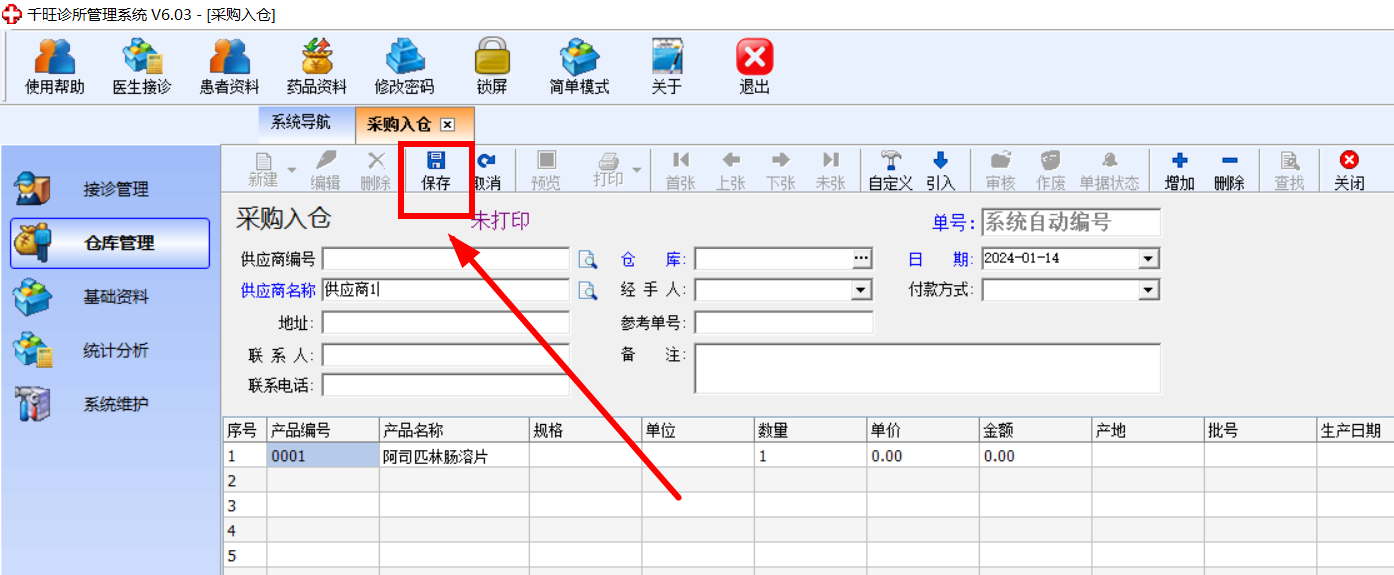Viewport: 1394px width, 575px height.
Task: Save the document with 保存
Action: [436, 170]
